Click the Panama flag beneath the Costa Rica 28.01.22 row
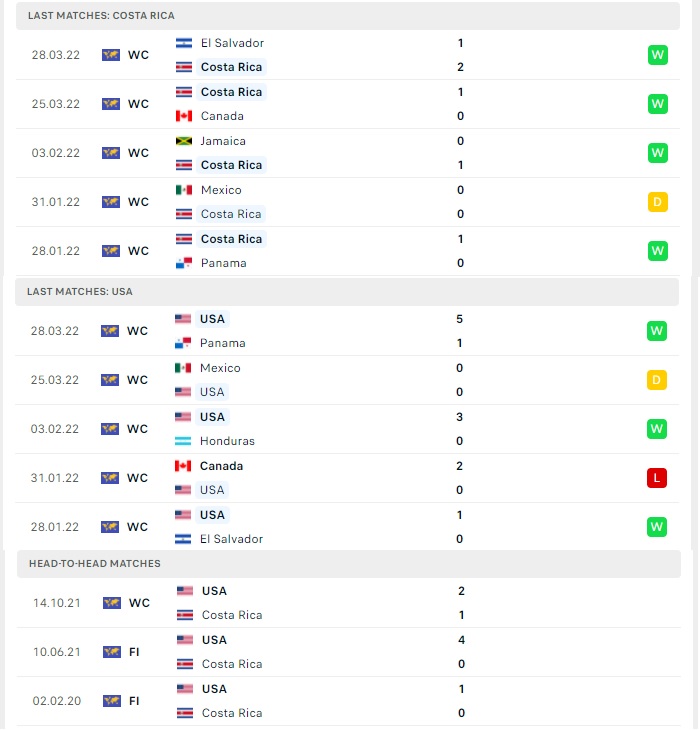Image resolution: width=700 pixels, height=730 pixels. pos(184,263)
